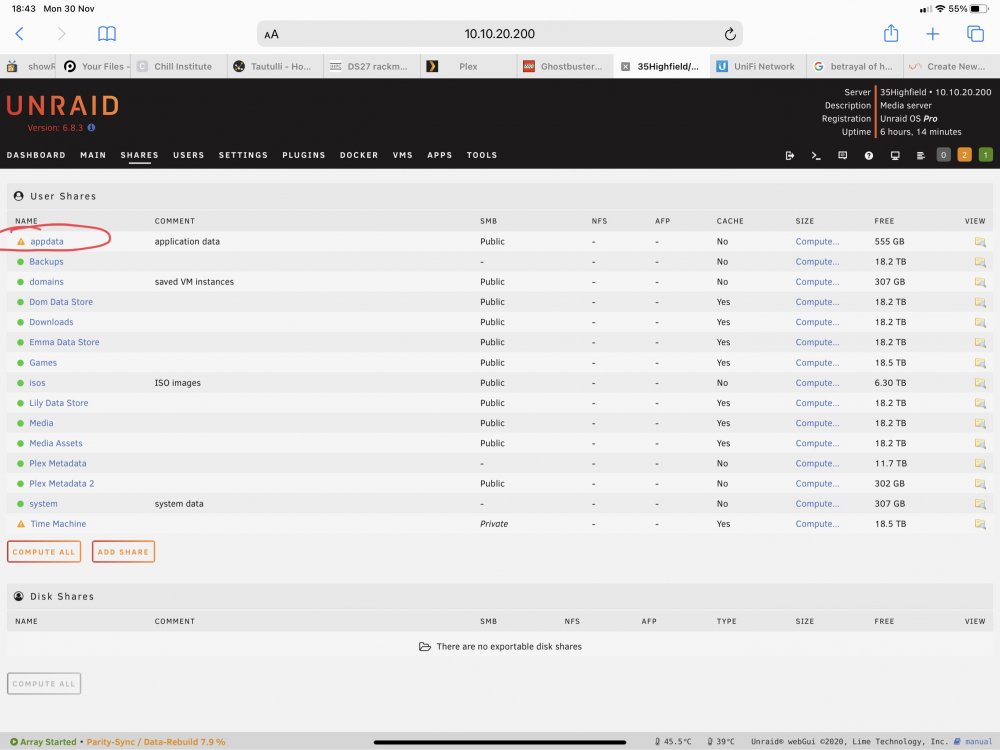Screen dimensions: 1000x750
Task: Open green notification counter 1
Action: 985,155
